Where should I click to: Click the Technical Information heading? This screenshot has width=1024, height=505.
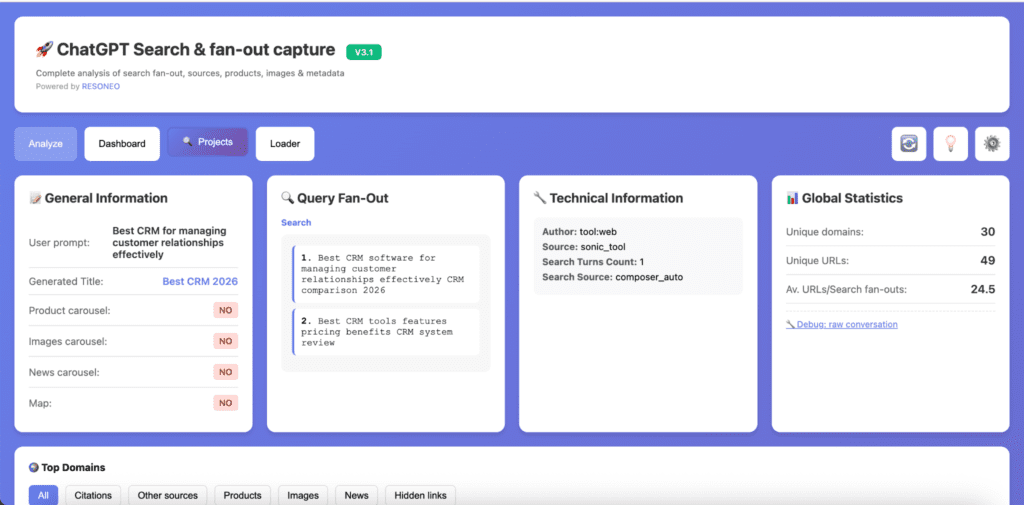click(x=616, y=198)
